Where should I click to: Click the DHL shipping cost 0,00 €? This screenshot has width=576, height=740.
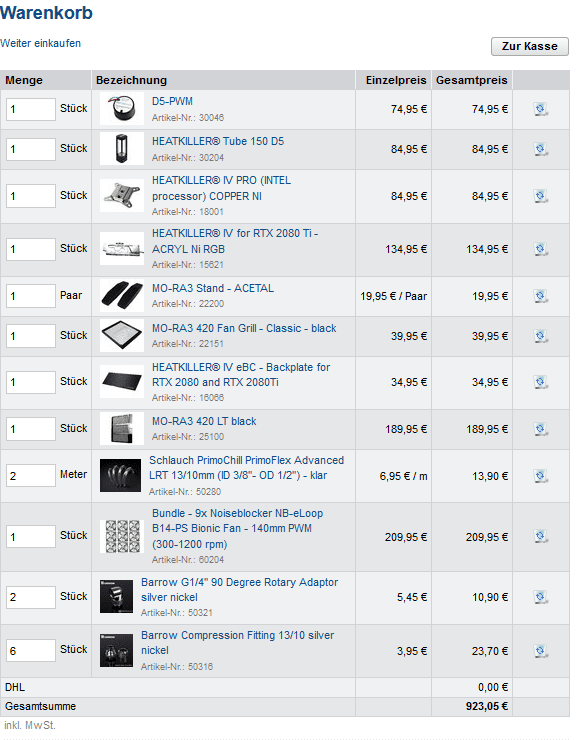click(493, 687)
